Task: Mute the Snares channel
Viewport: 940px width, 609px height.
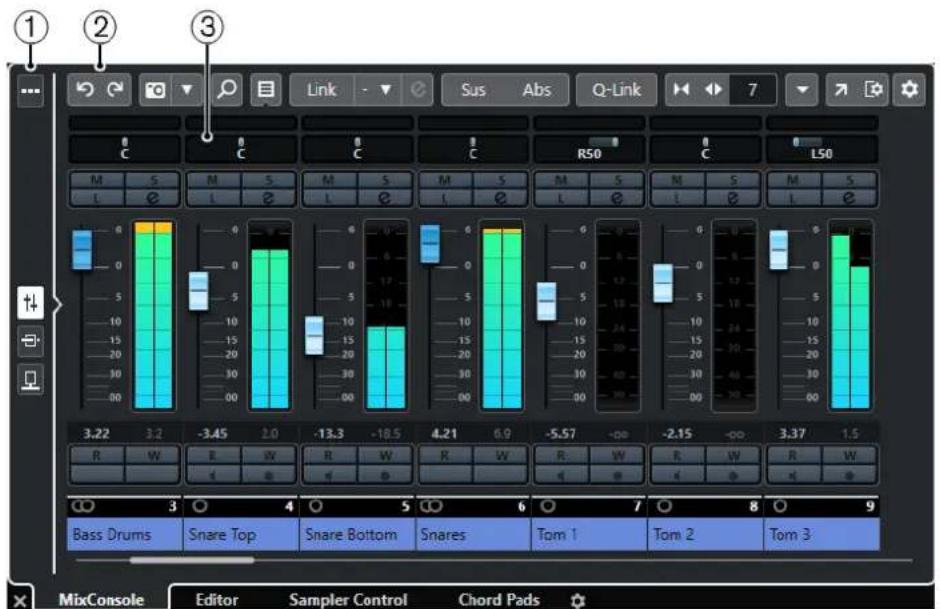Action: [x=445, y=180]
